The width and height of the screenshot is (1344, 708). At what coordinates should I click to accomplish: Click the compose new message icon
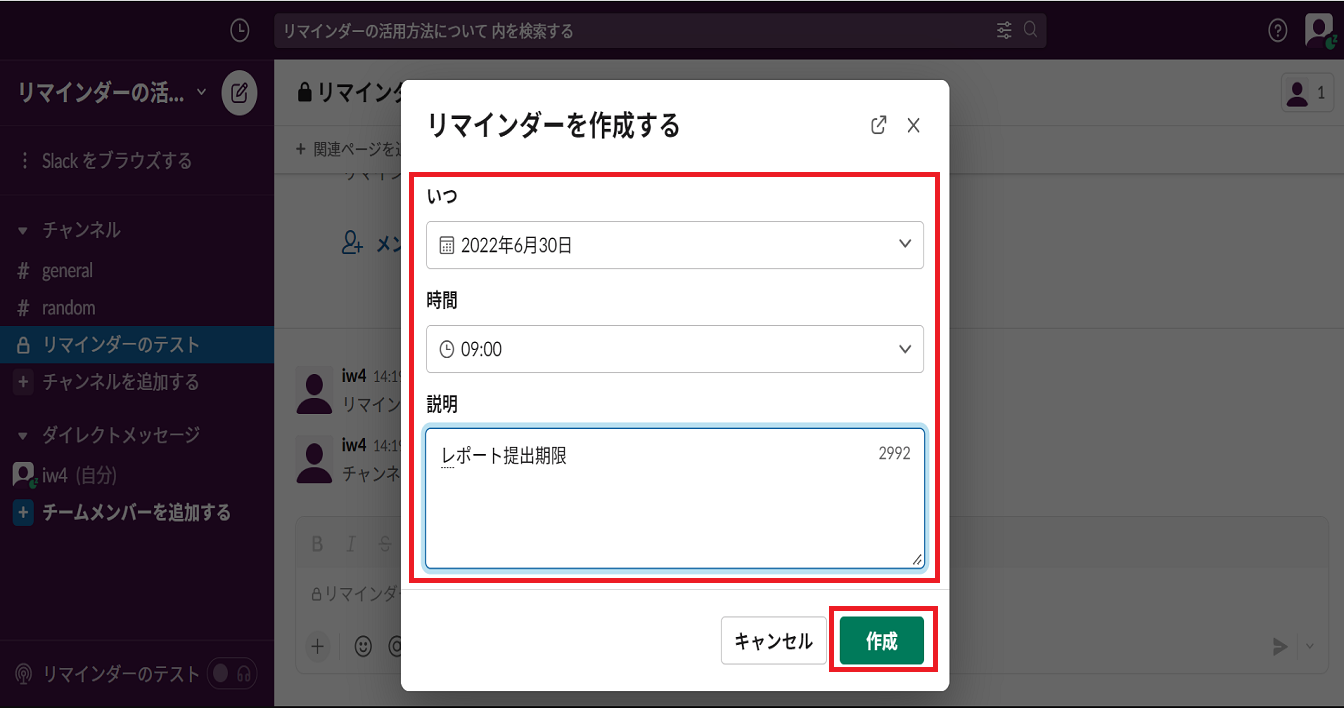[239, 94]
